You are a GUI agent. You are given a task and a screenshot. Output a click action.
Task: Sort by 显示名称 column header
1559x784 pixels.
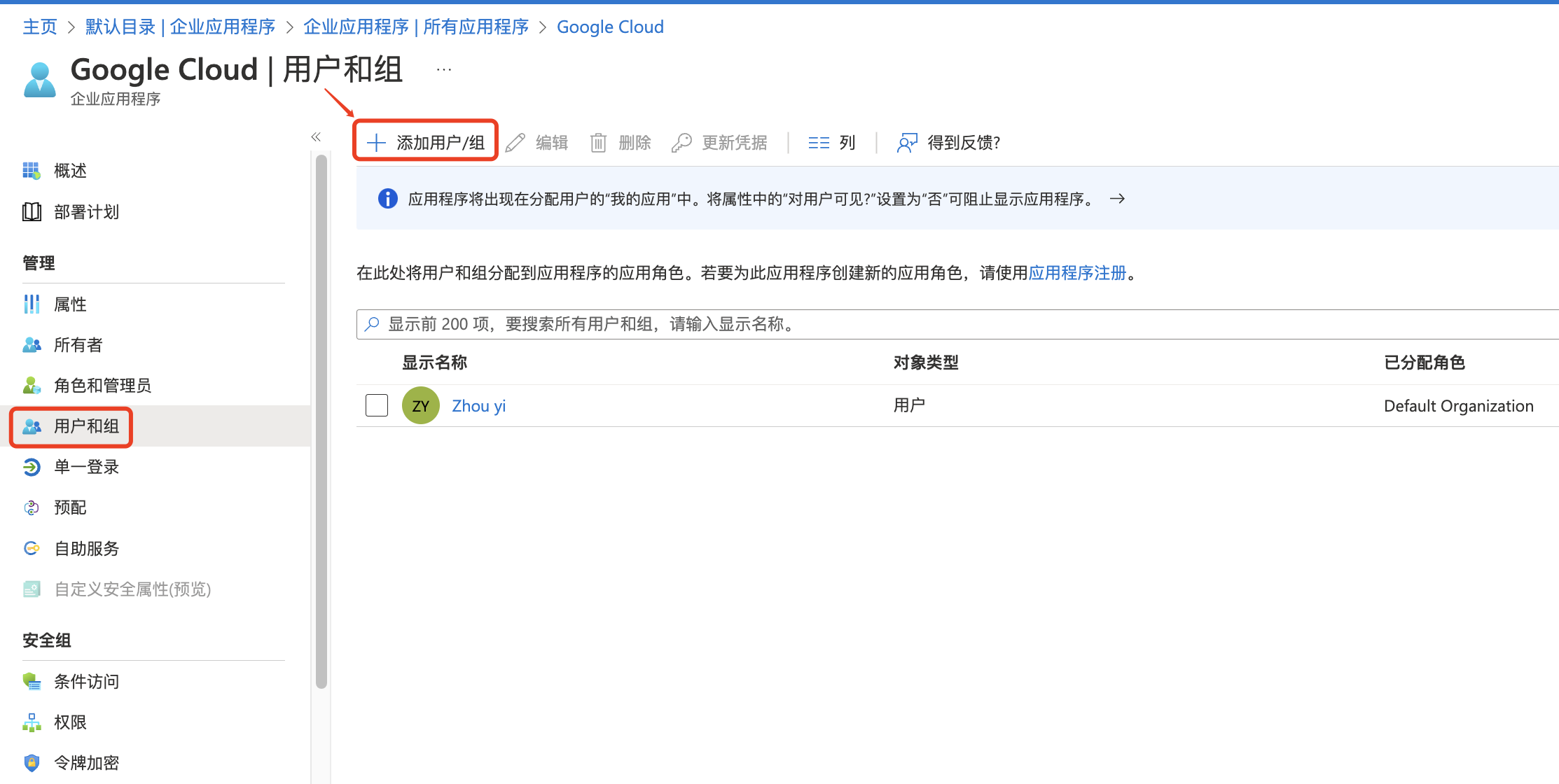(434, 362)
